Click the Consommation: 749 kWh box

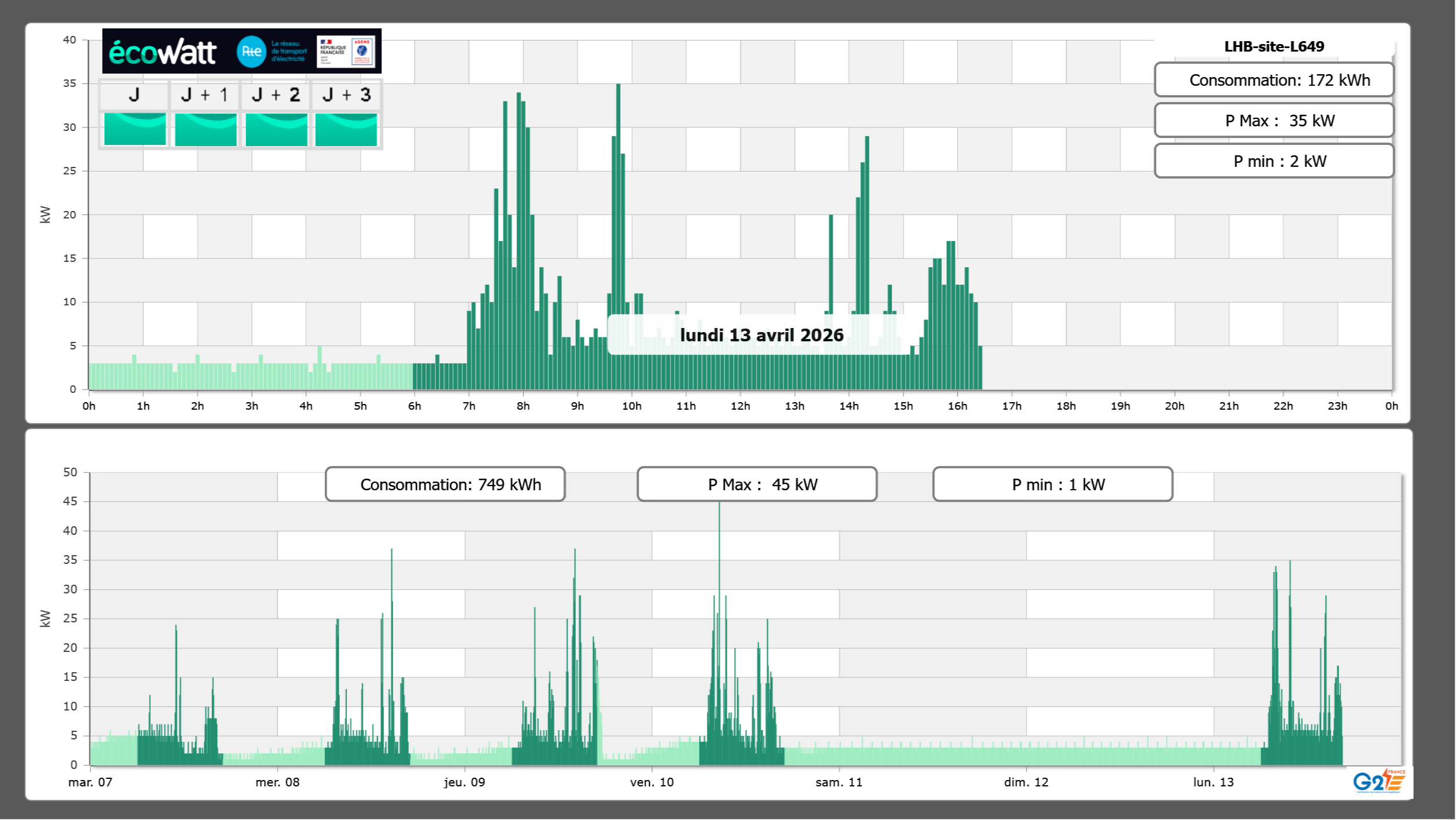tap(445, 484)
